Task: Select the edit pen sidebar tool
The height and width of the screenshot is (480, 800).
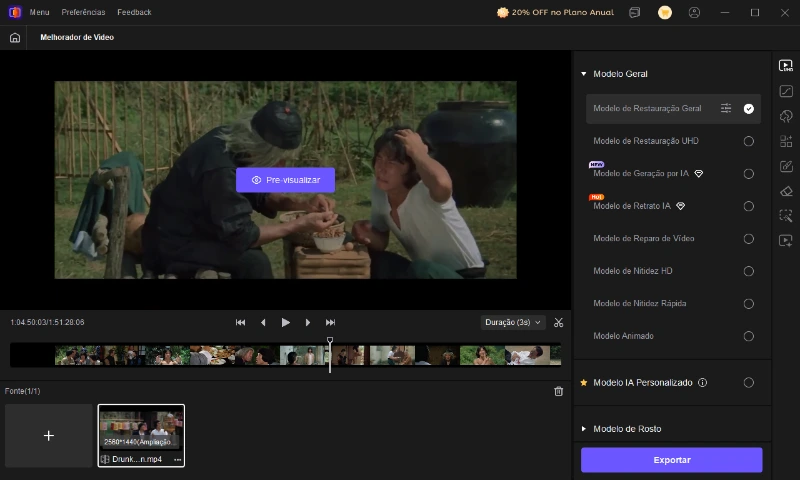Action: click(786, 166)
